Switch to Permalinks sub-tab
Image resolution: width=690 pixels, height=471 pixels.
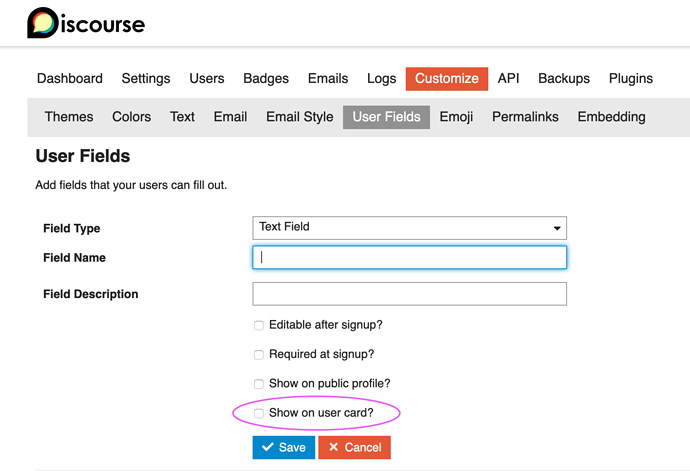click(x=525, y=117)
